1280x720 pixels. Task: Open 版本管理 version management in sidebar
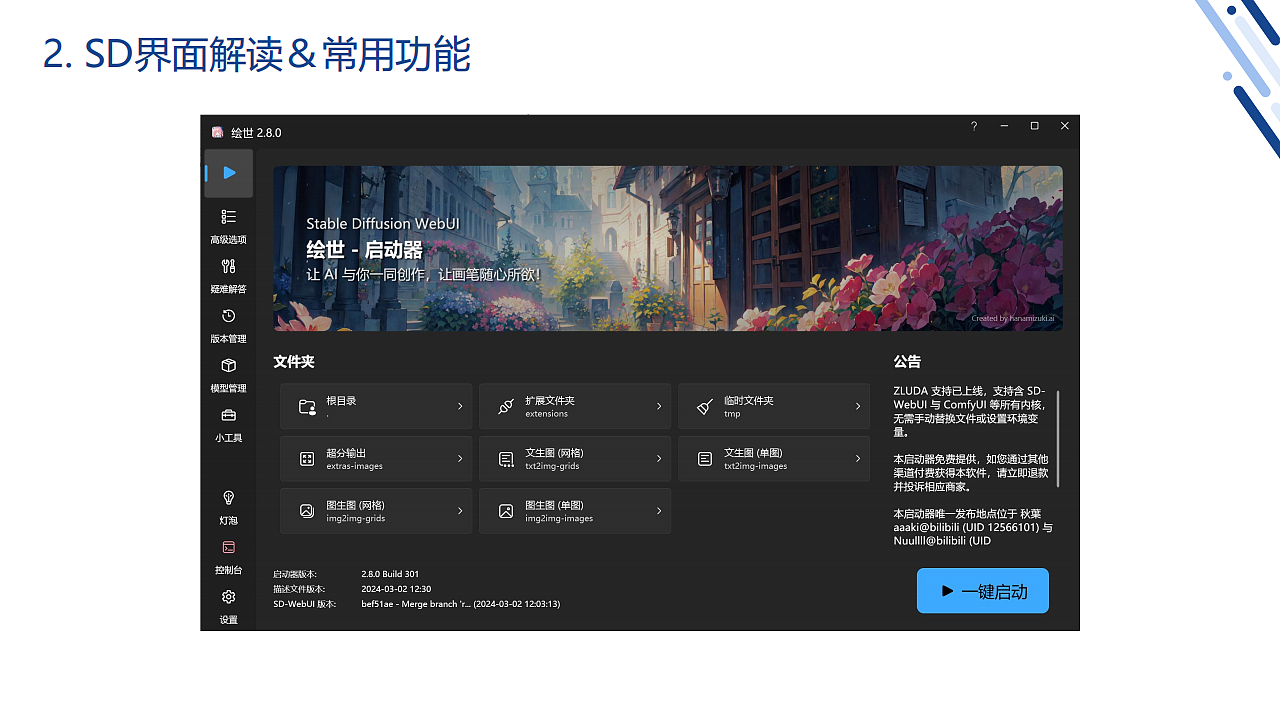click(x=228, y=325)
